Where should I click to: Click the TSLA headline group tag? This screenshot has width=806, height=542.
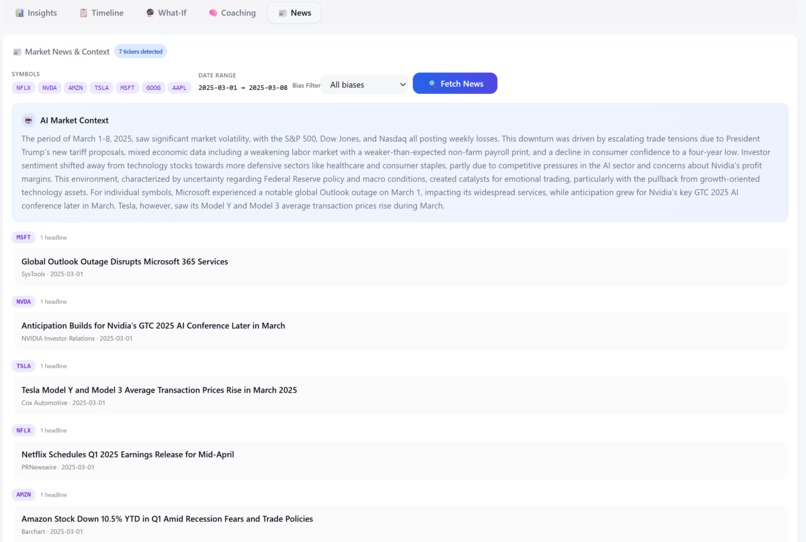pyautogui.click(x=23, y=366)
